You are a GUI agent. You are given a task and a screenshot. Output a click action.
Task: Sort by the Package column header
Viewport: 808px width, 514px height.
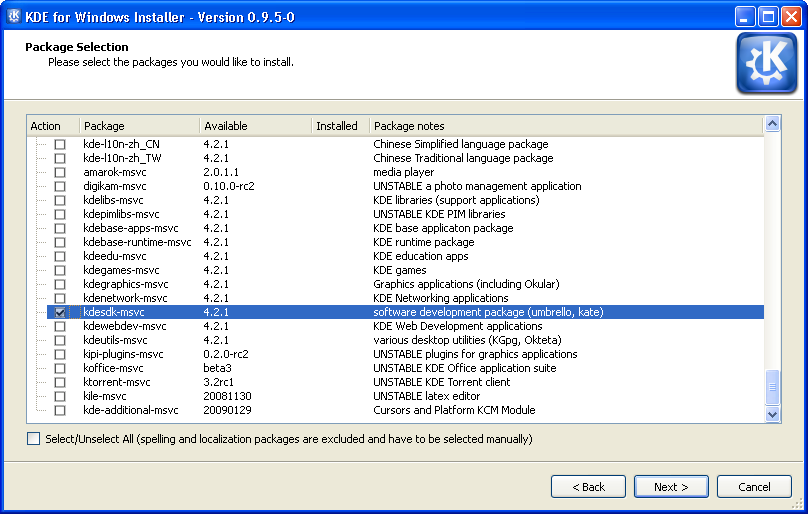(139, 126)
